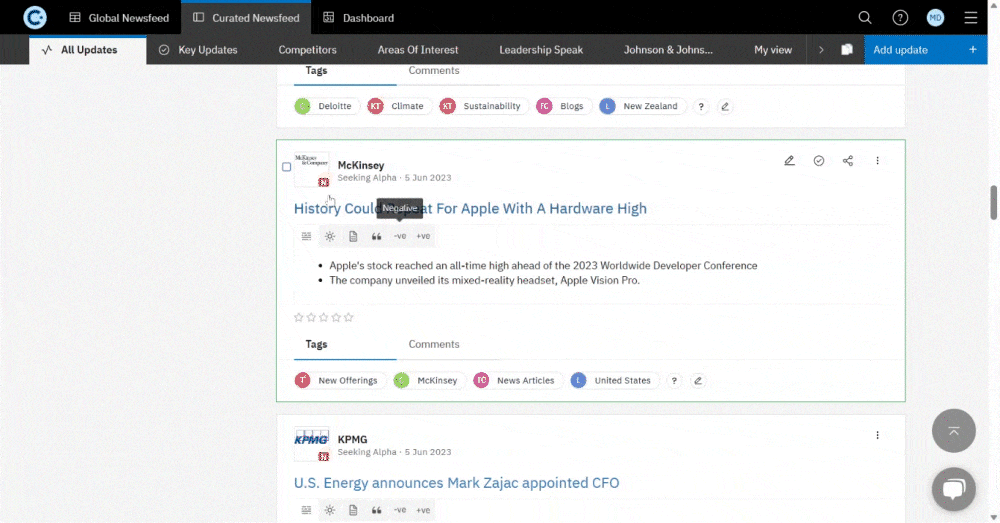Click the New Offerings tag
Image resolution: width=1000 pixels, height=523 pixels.
pyautogui.click(x=340, y=381)
